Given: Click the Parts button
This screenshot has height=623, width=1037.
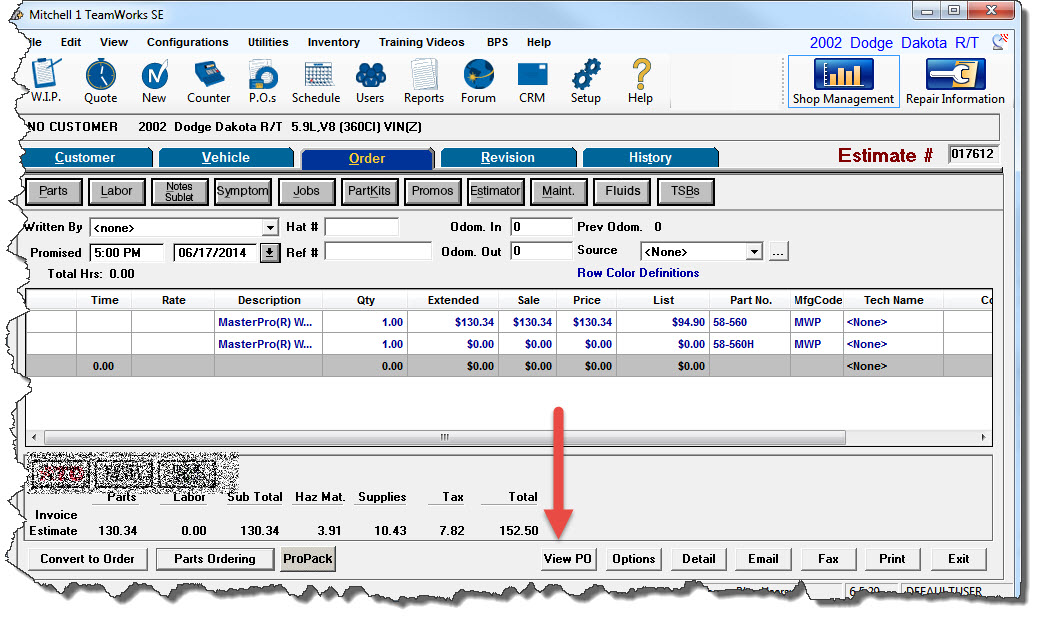Looking at the screenshot, I should coord(54,191).
